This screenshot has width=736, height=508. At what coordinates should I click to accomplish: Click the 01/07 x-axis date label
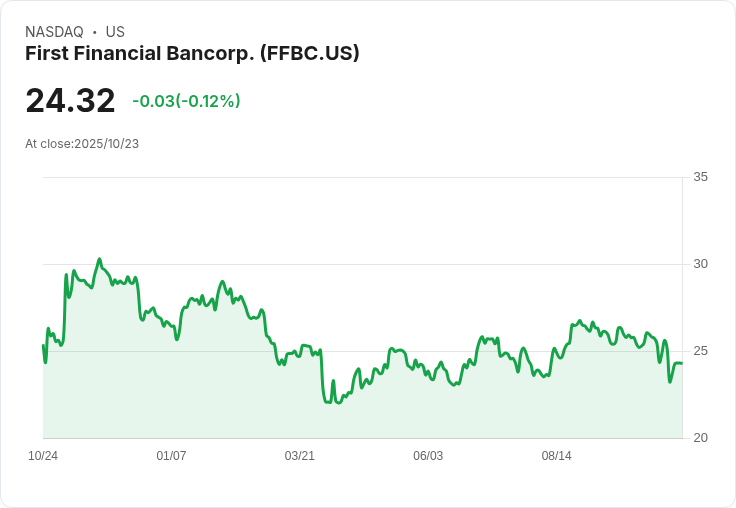tap(171, 456)
